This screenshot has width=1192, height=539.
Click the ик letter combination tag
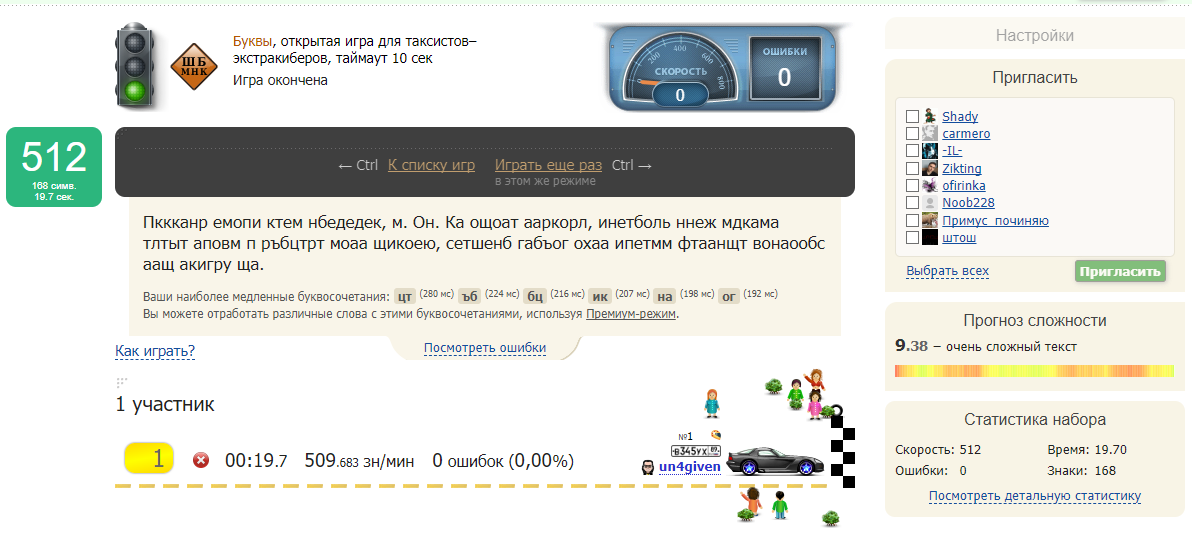(600, 296)
